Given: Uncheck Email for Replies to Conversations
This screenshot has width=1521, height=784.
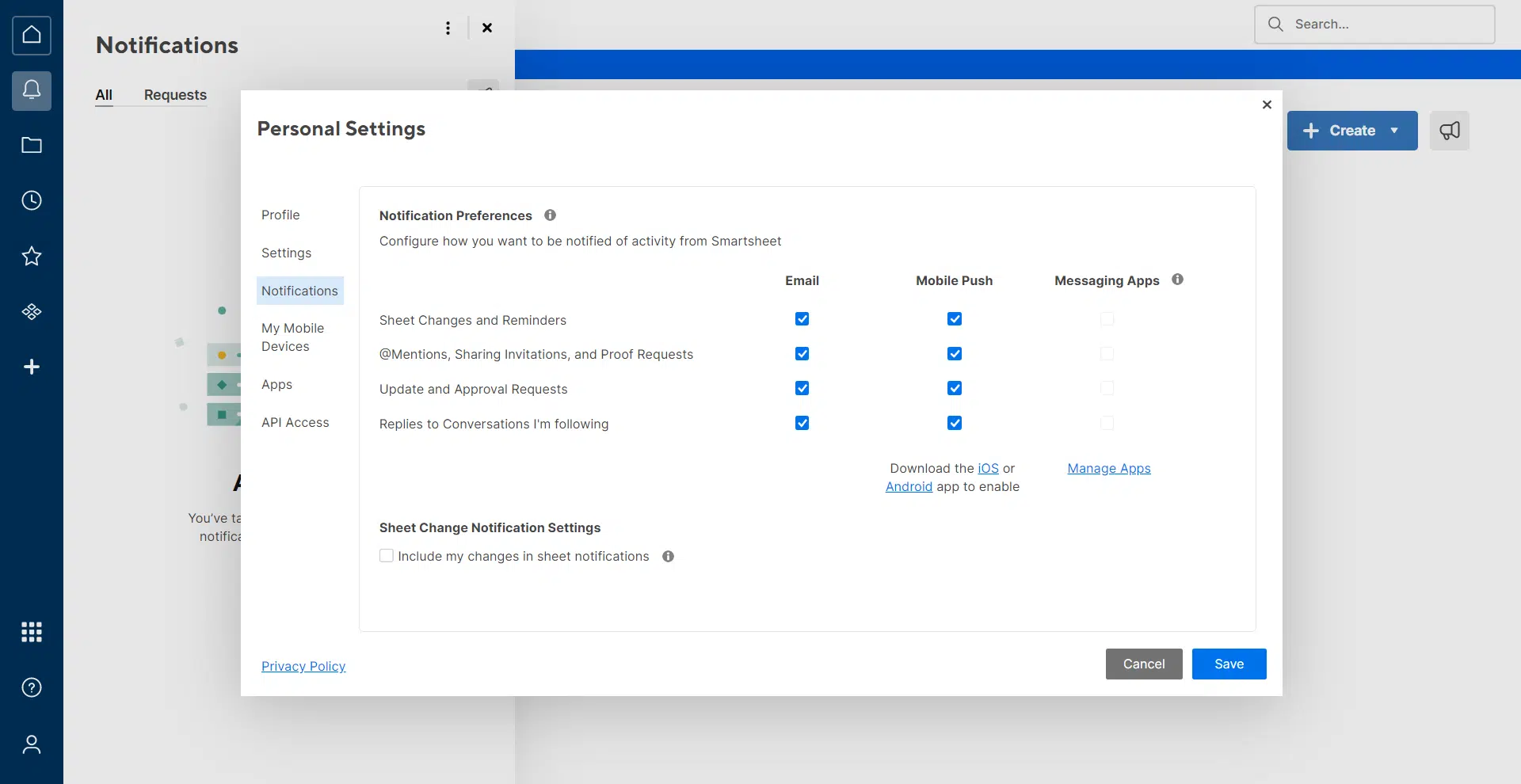Looking at the screenshot, I should pos(802,424).
